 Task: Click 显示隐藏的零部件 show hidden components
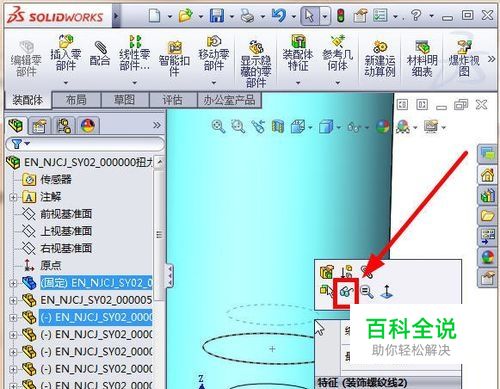pyautogui.click(x=256, y=64)
